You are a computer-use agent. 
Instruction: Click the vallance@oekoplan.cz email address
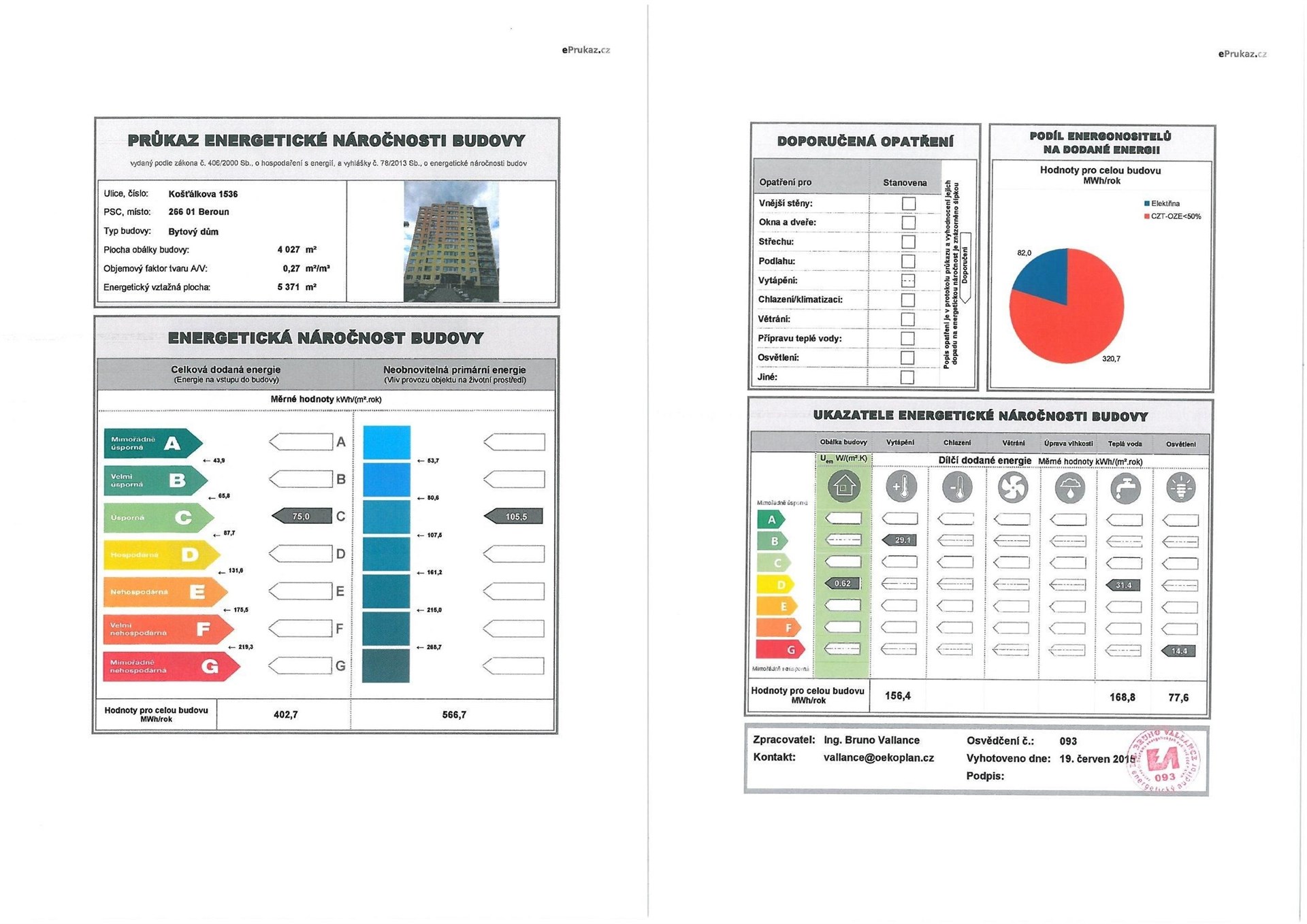coord(878,757)
